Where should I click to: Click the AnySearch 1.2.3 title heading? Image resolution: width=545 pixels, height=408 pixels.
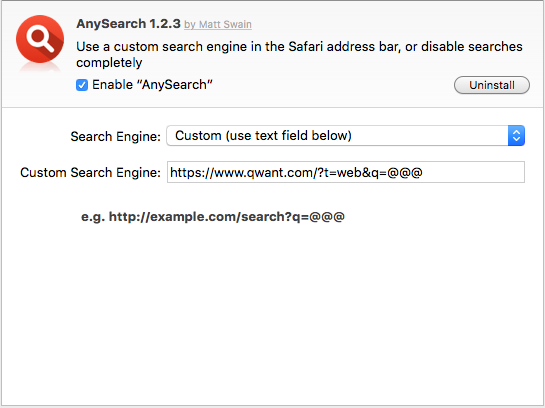(129, 24)
